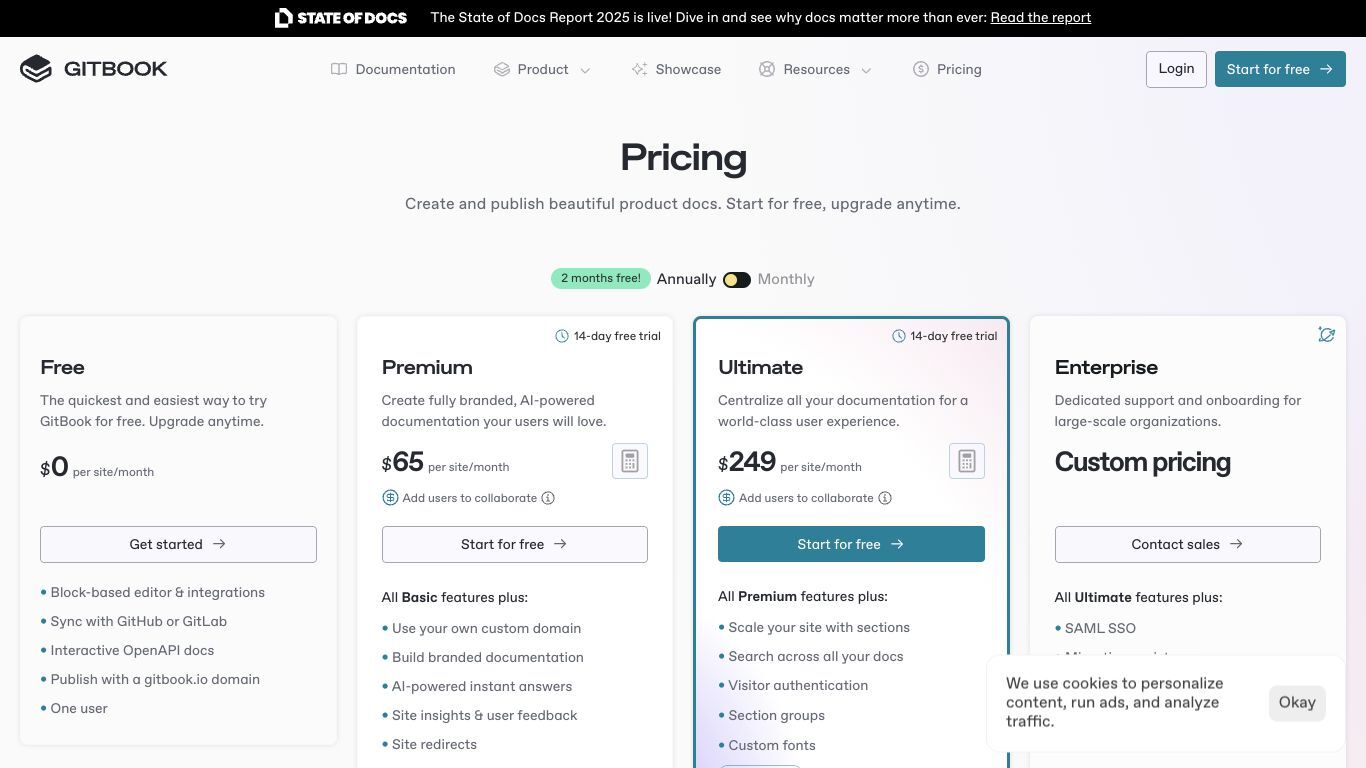
Task: Toggle the Annually/Monthly billing switch
Action: coord(737,280)
